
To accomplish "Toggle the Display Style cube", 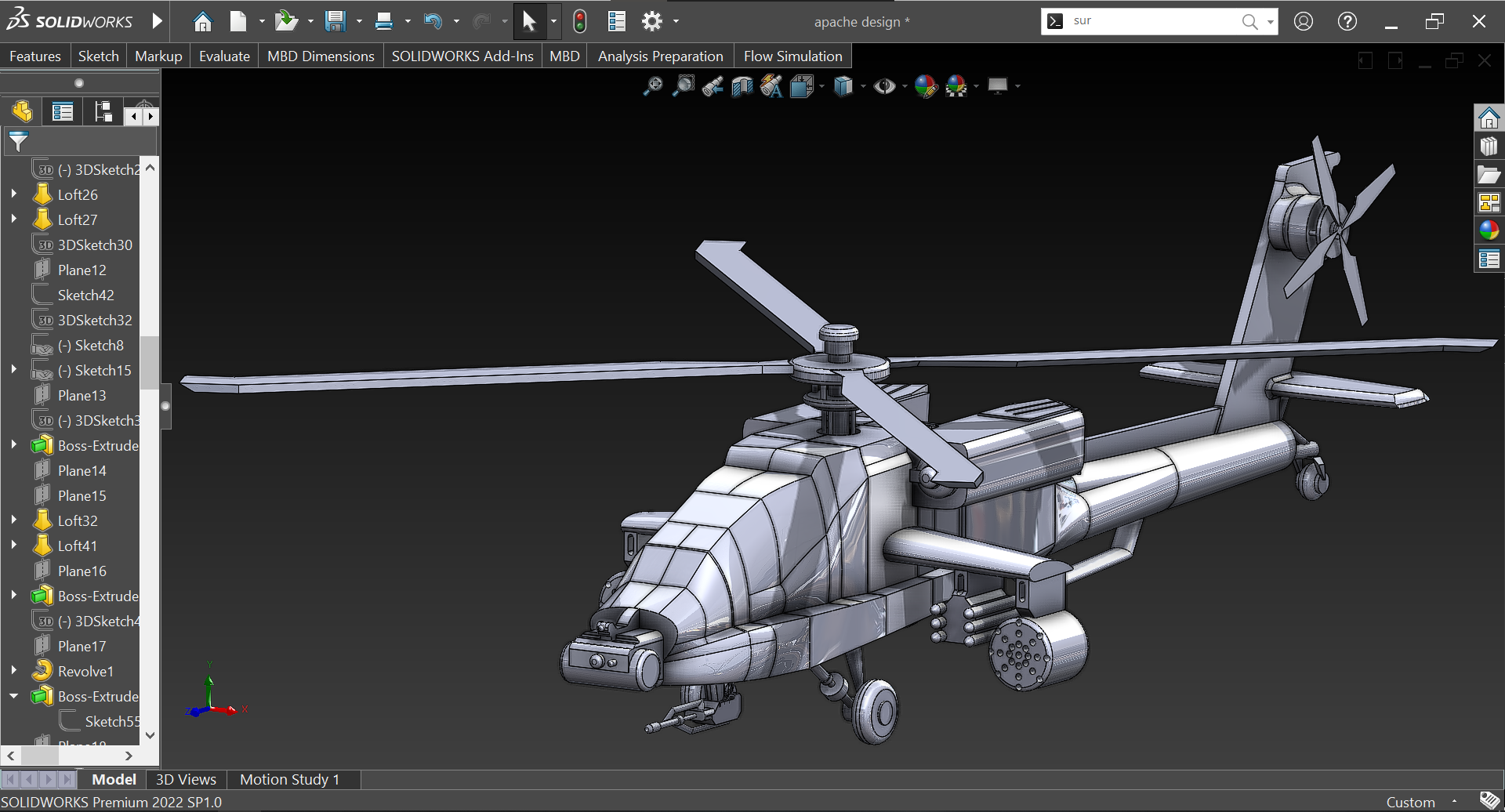I will click(x=844, y=86).
